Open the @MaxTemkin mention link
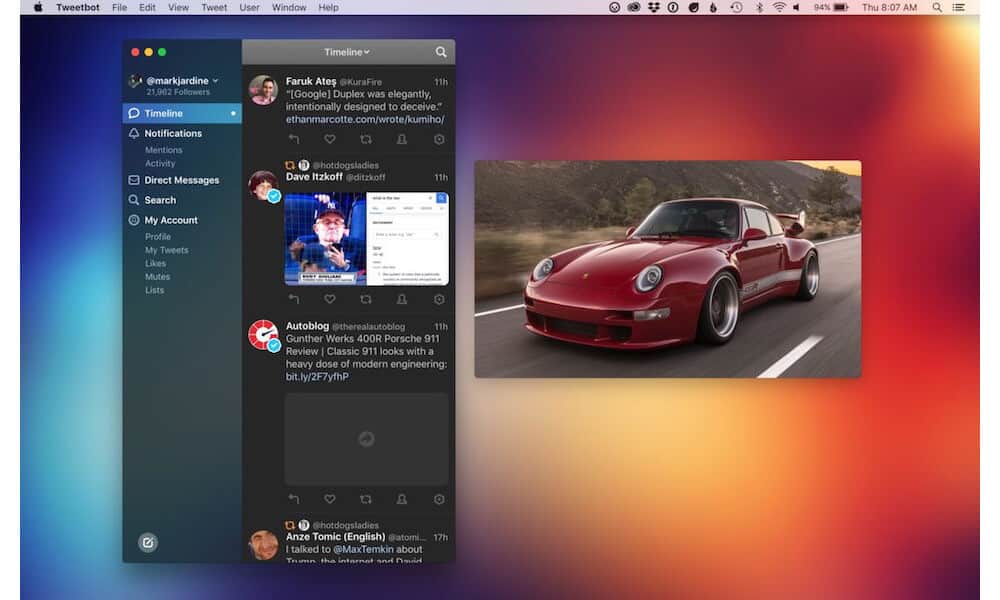Screen dimensions: 1000x600 tap(364, 549)
